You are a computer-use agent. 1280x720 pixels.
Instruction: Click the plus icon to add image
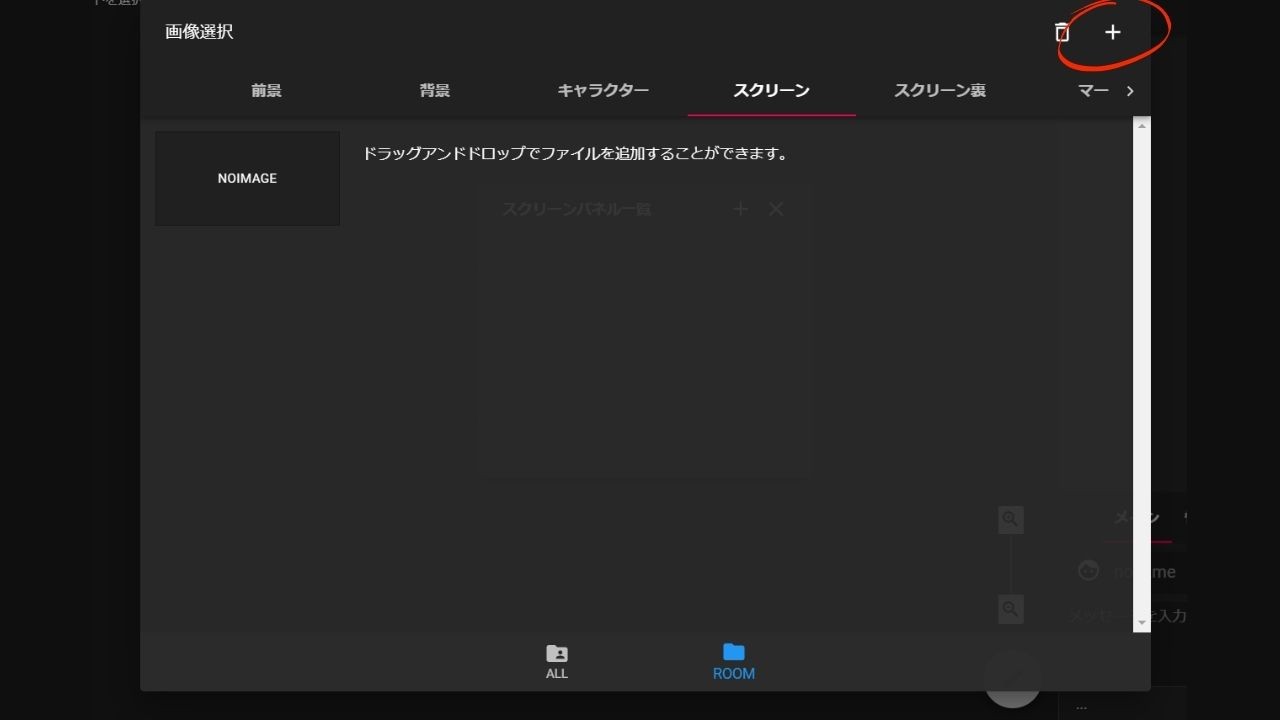coord(1112,32)
